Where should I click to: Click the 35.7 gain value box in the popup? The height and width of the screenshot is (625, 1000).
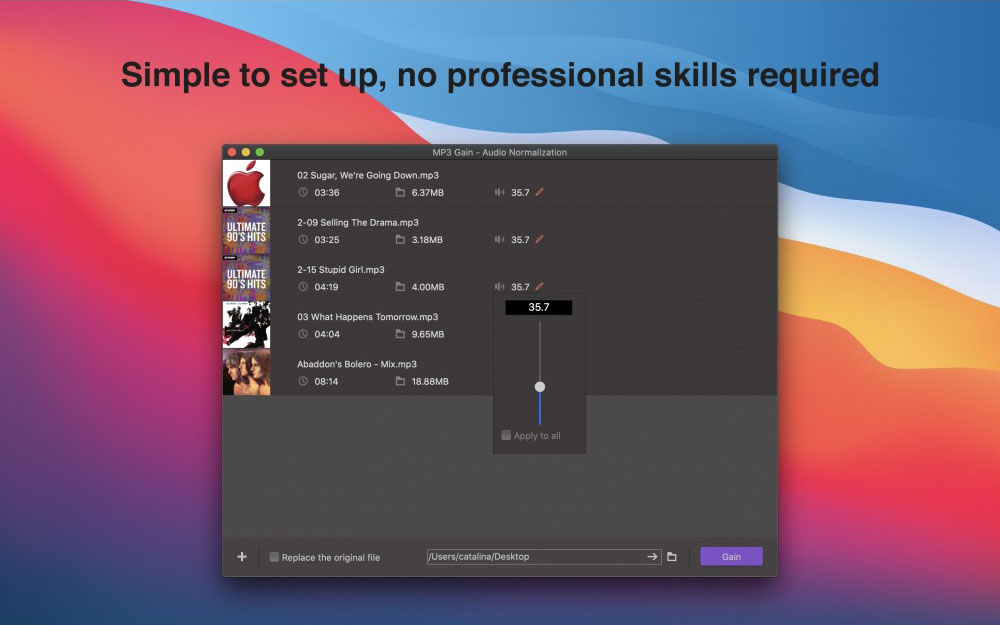pyautogui.click(x=539, y=307)
